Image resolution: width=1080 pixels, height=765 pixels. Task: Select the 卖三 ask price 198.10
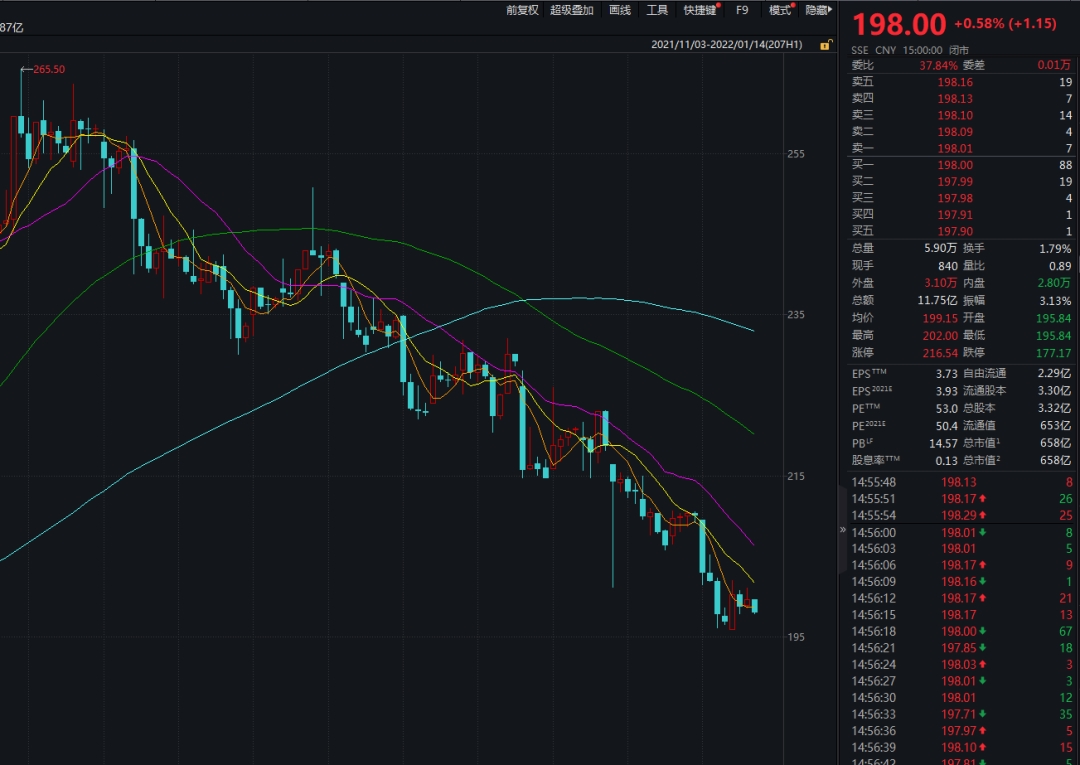coord(955,115)
